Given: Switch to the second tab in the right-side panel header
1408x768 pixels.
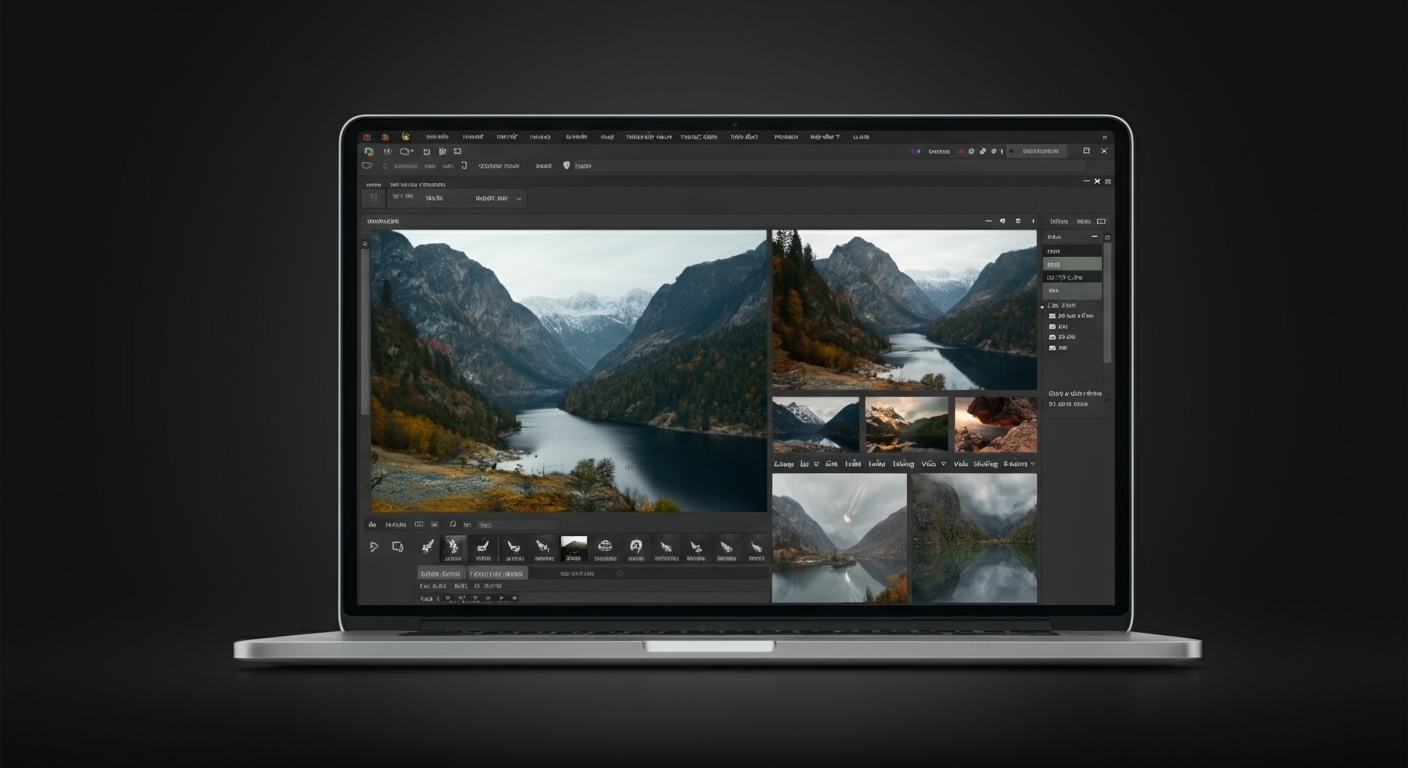Looking at the screenshot, I should [1084, 221].
